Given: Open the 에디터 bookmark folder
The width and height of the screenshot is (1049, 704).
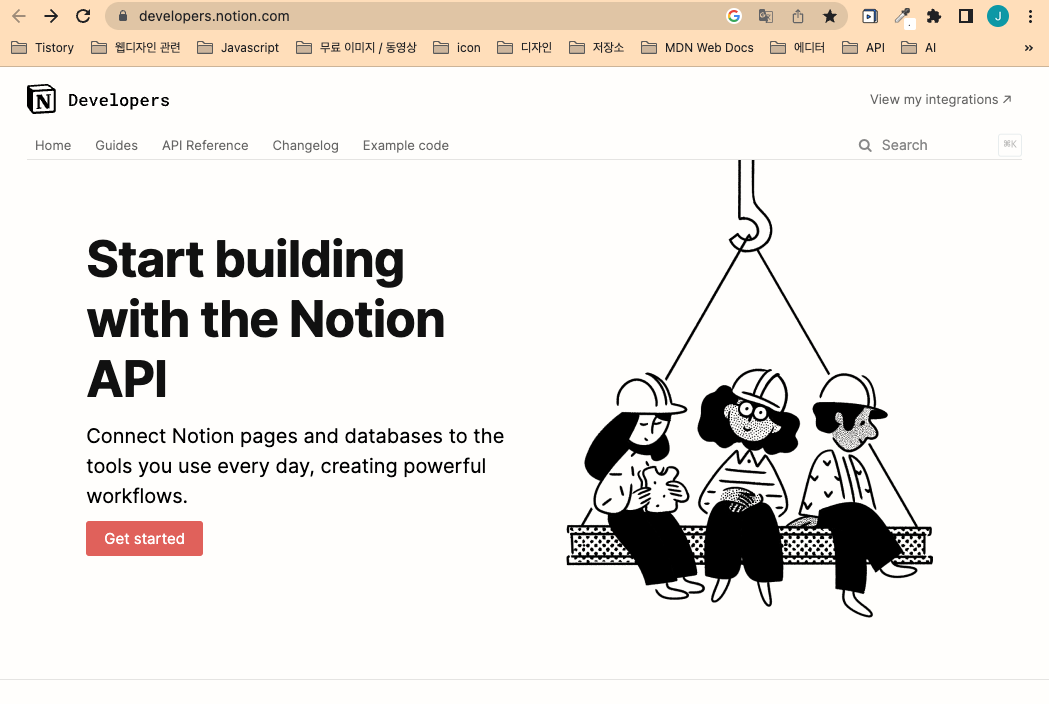Looking at the screenshot, I should click(x=797, y=48).
